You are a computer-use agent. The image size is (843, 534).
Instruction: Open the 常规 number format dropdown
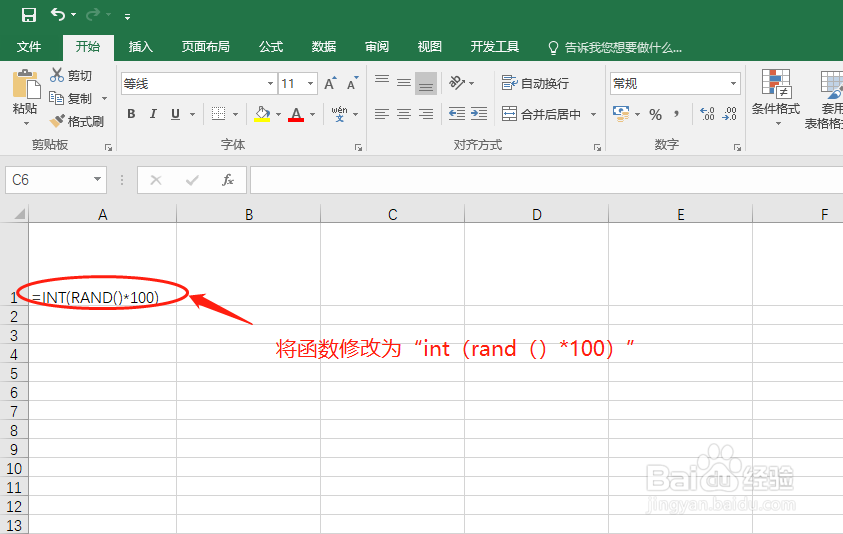coord(733,84)
